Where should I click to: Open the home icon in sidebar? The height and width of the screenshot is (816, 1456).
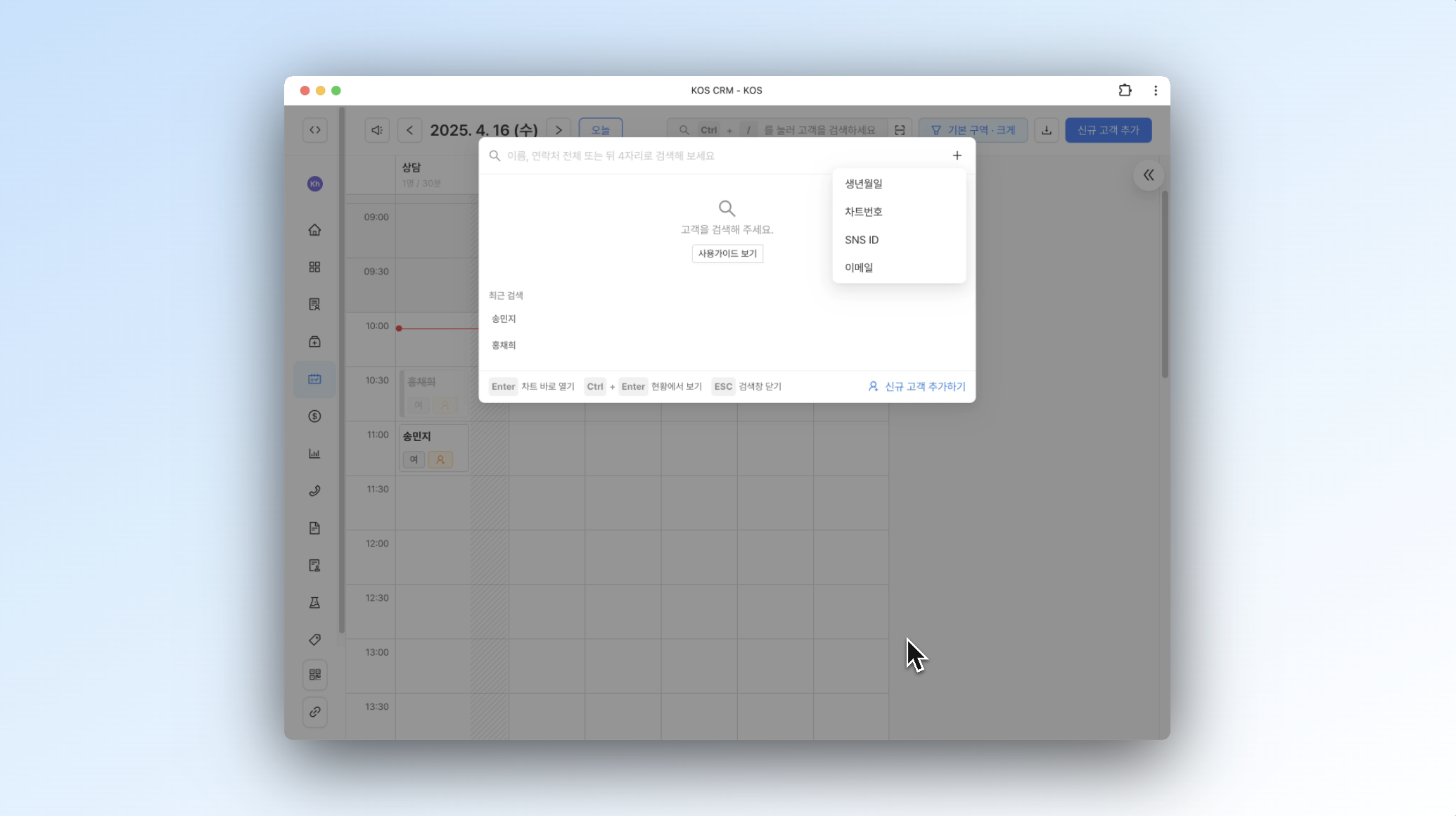pyautogui.click(x=314, y=230)
